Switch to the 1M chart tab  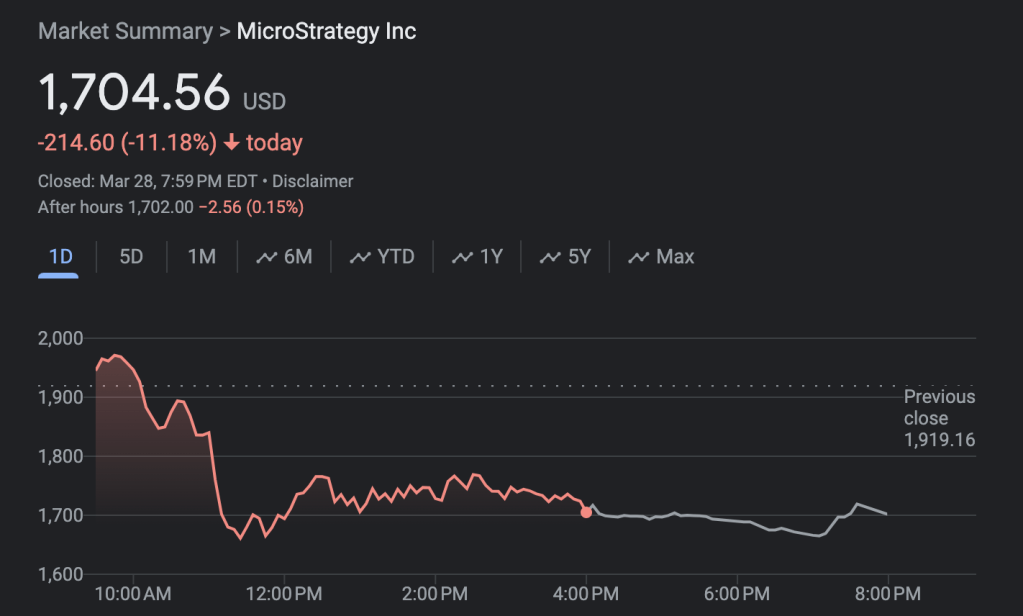(x=202, y=257)
